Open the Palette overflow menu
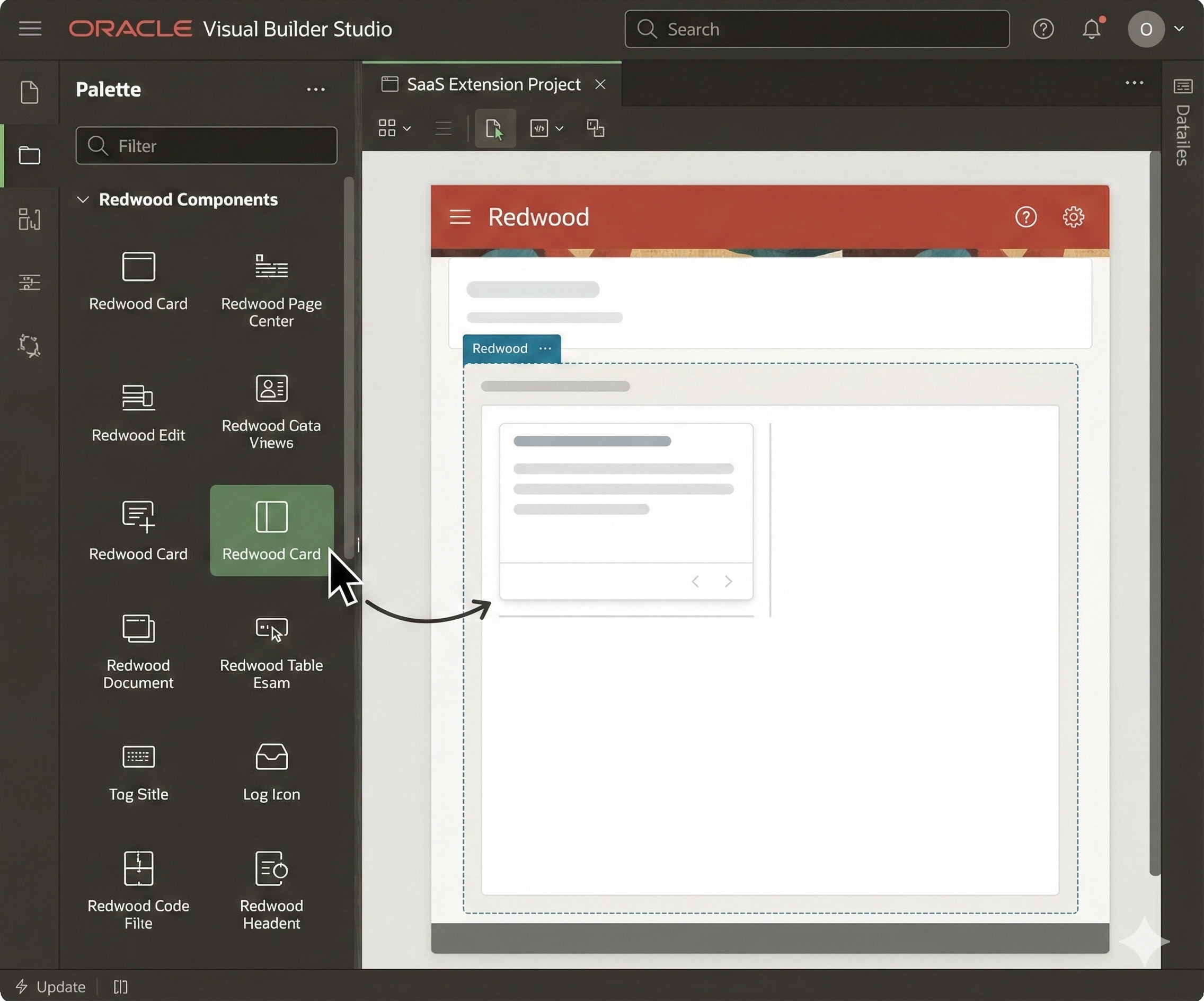This screenshot has height=1001, width=1204. coord(316,90)
